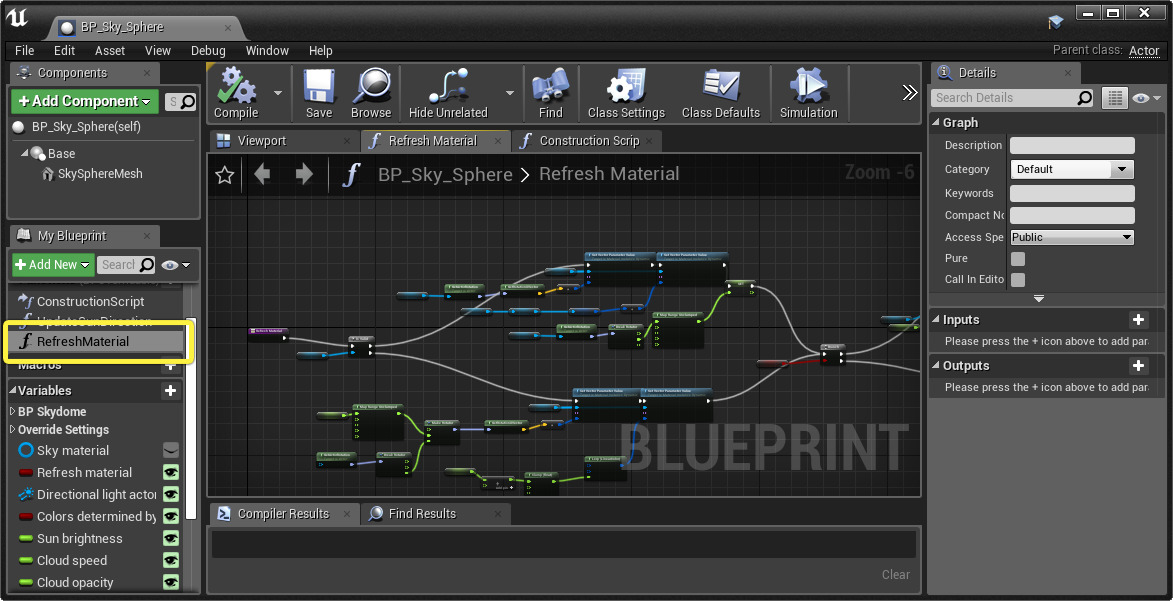This screenshot has height=601, width=1173.
Task: Star the Refresh Material graph as favorite
Action: 224,174
